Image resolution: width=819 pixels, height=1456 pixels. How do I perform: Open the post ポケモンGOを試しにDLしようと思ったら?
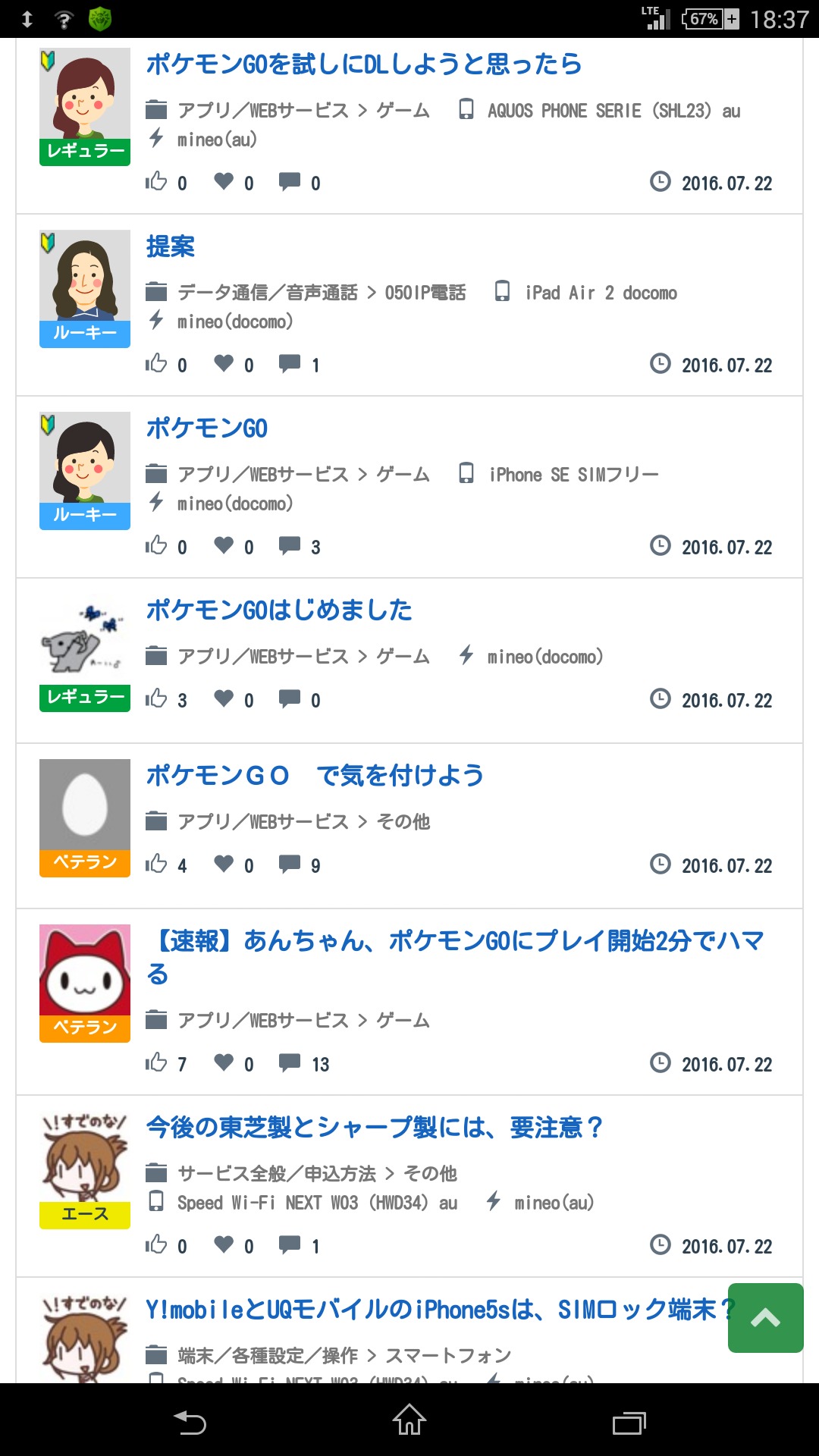tap(363, 64)
